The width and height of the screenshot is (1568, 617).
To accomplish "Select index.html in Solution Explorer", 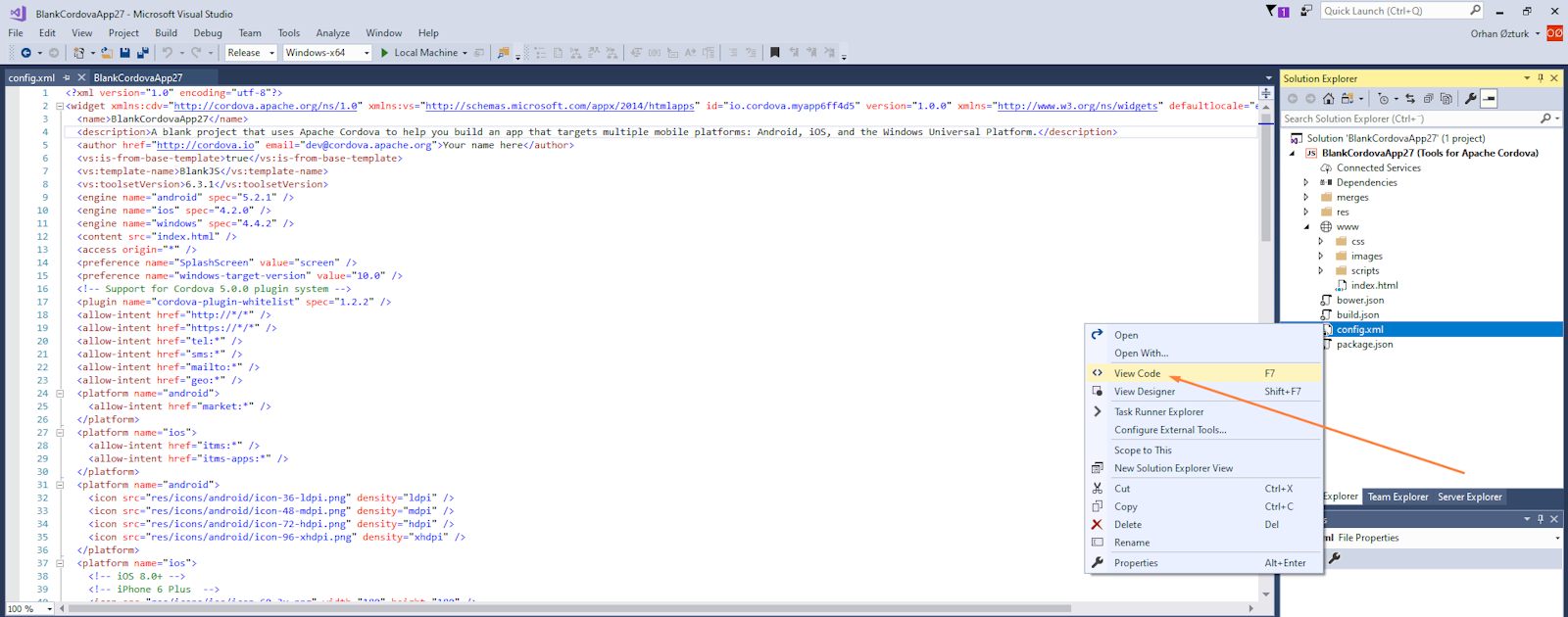I will point(1374,285).
